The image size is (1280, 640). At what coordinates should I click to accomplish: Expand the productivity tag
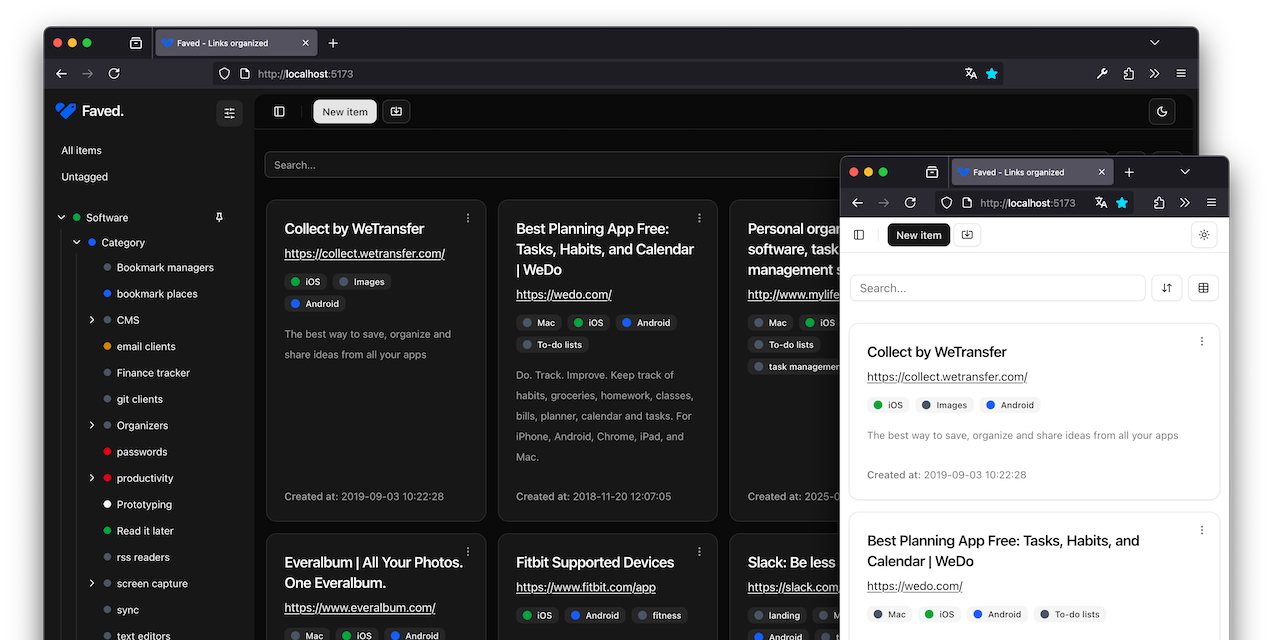pyautogui.click(x=92, y=478)
